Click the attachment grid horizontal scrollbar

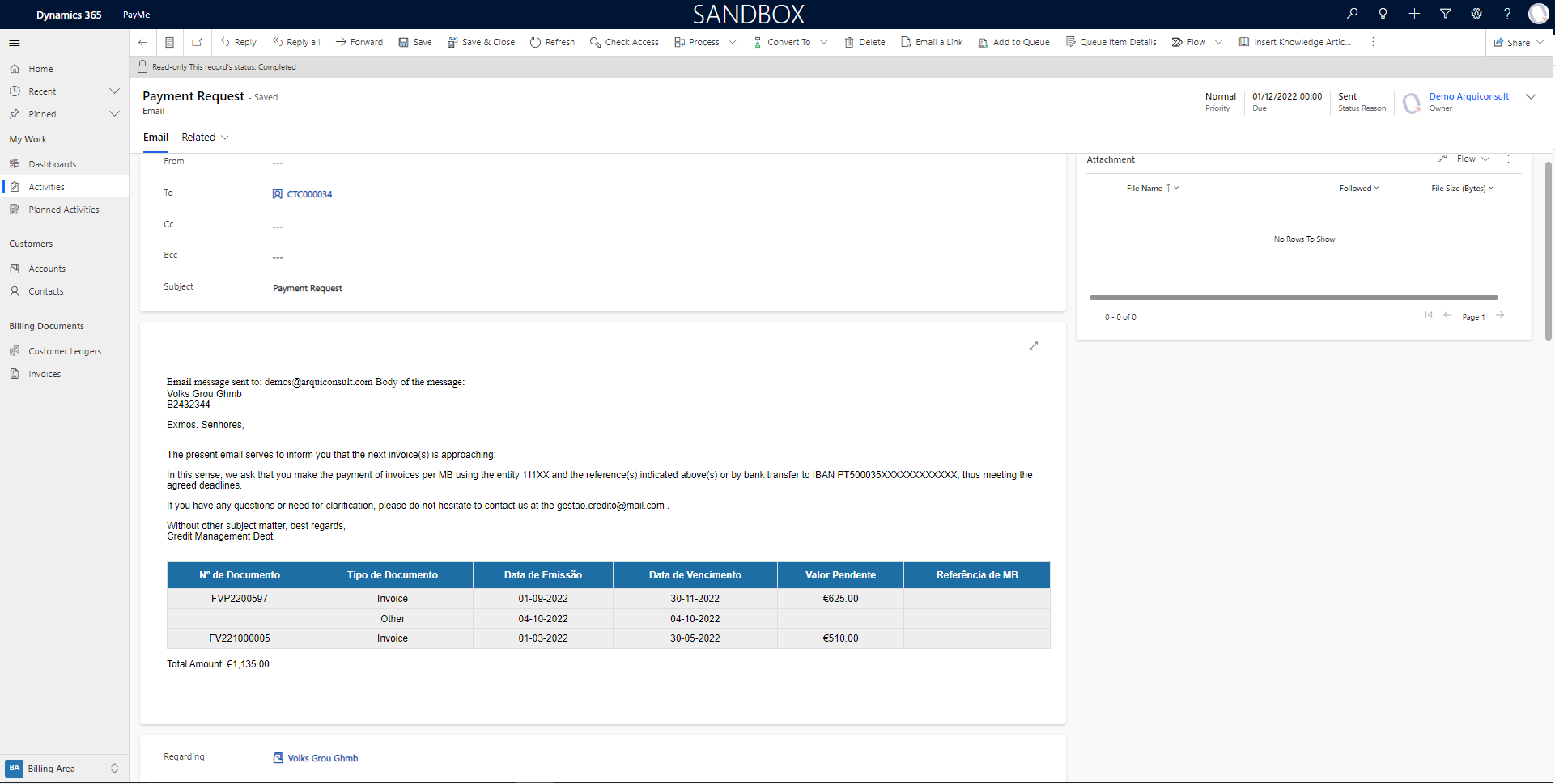(x=1293, y=298)
